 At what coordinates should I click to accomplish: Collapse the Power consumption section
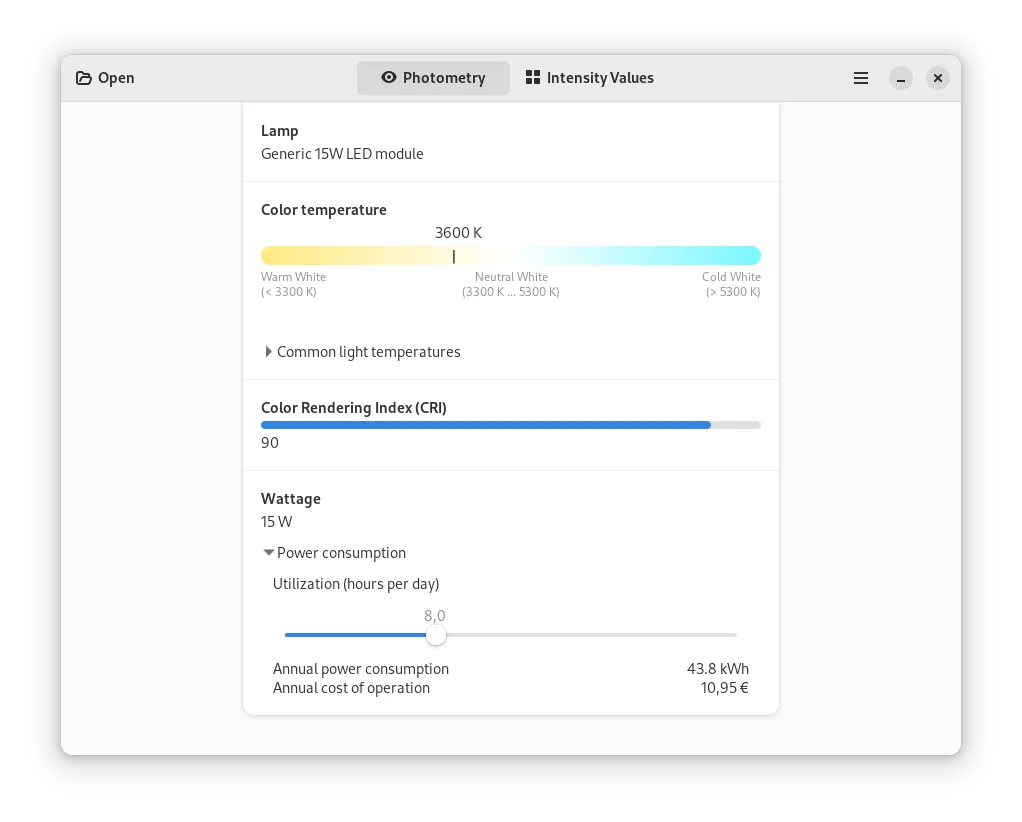(x=269, y=553)
